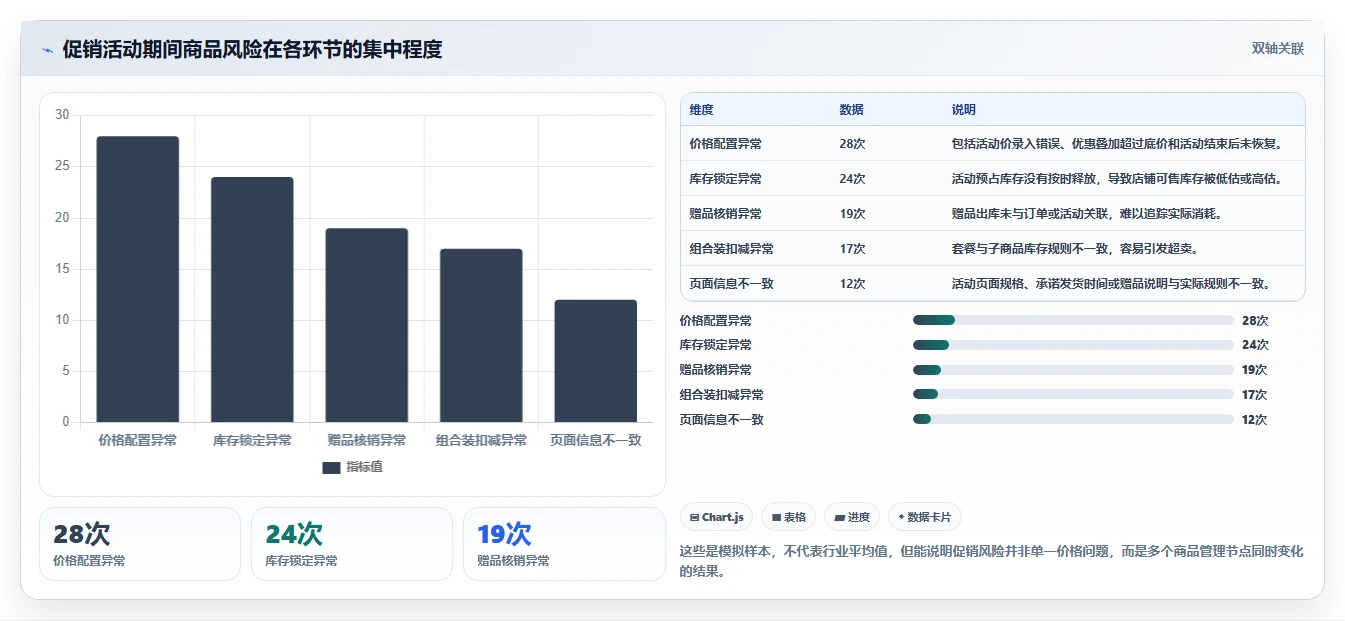Click the 17次 value beside the progress bar
The width and height of the screenshot is (1345, 621).
pyautogui.click(x=1255, y=395)
